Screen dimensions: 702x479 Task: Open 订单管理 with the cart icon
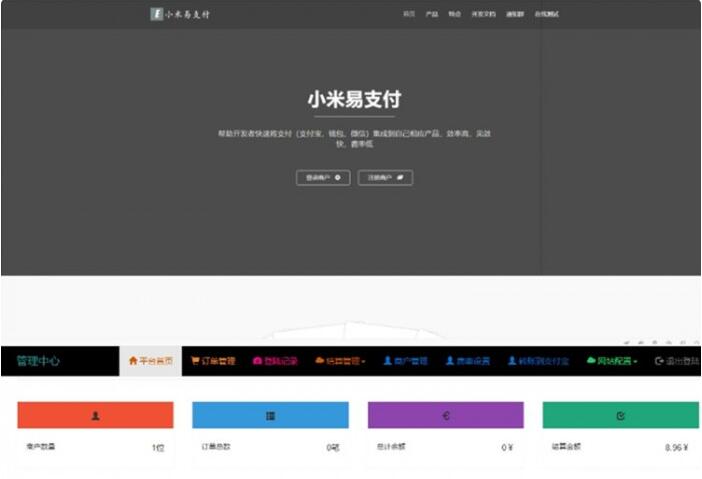pyautogui.click(x=213, y=361)
